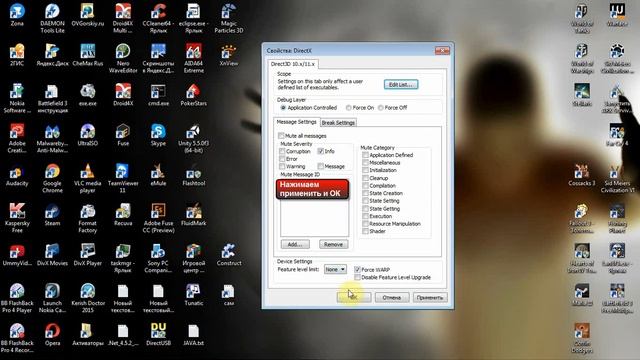Click the Audacity icon
The image size is (640, 360).
tap(17, 175)
